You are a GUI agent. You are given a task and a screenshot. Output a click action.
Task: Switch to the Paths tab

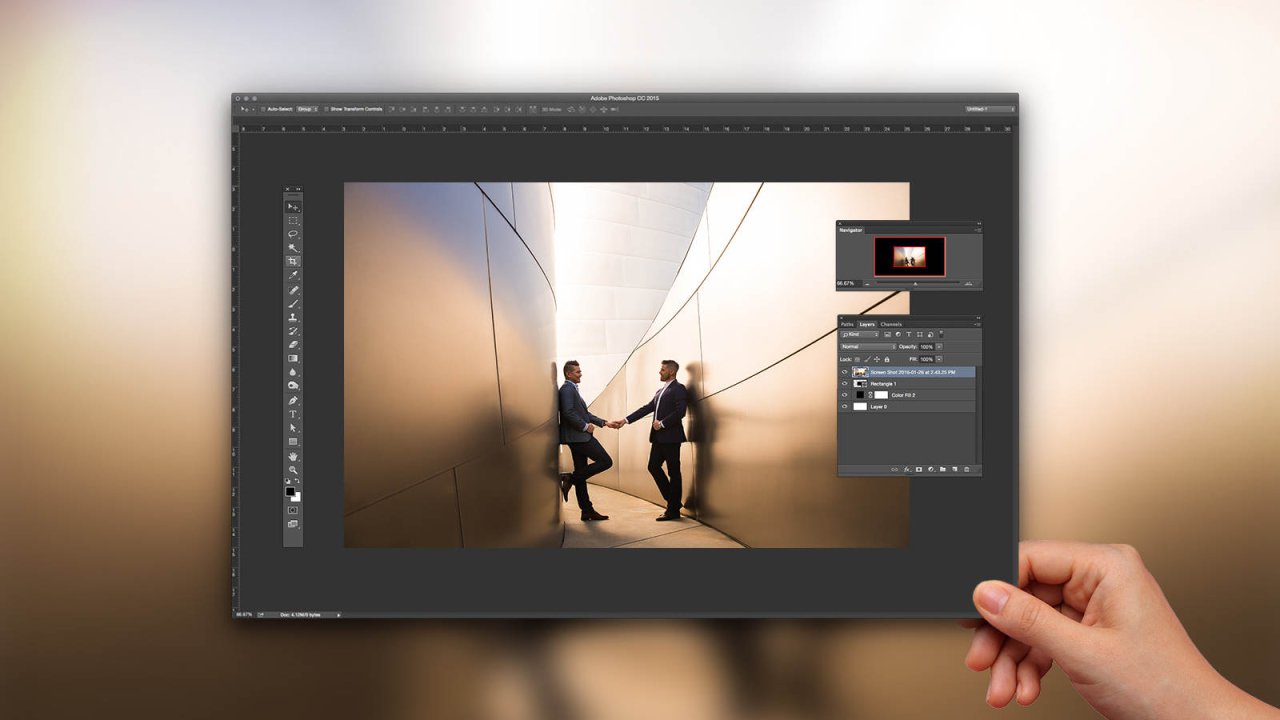tap(847, 324)
